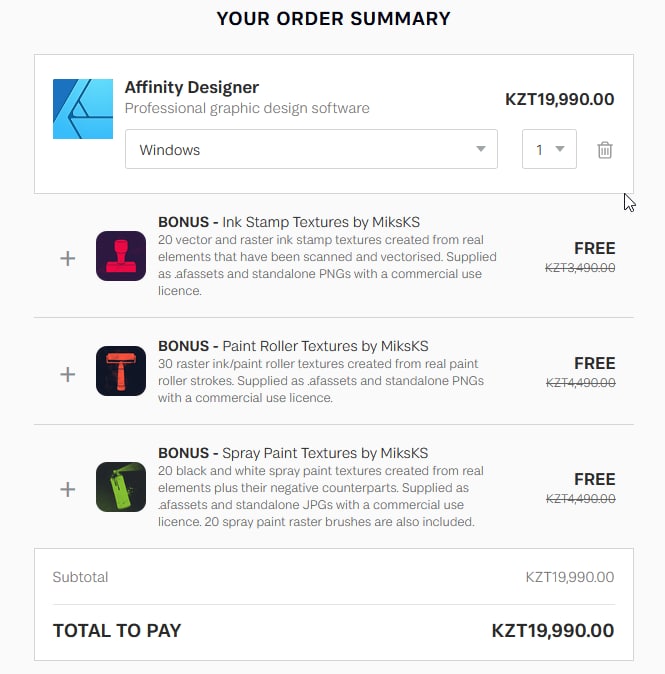The image size is (665, 674).
Task: Click the KZT19,990.00 product price
Action: pos(559,99)
